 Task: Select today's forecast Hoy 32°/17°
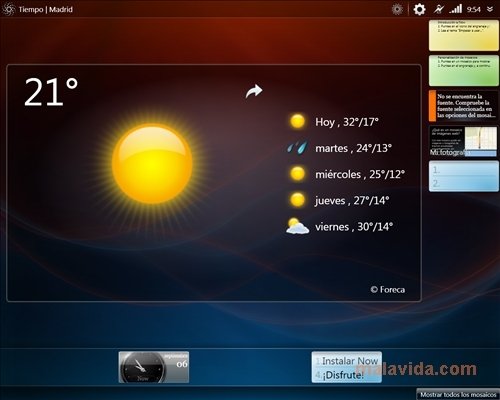pyautogui.click(x=334, y=122)
